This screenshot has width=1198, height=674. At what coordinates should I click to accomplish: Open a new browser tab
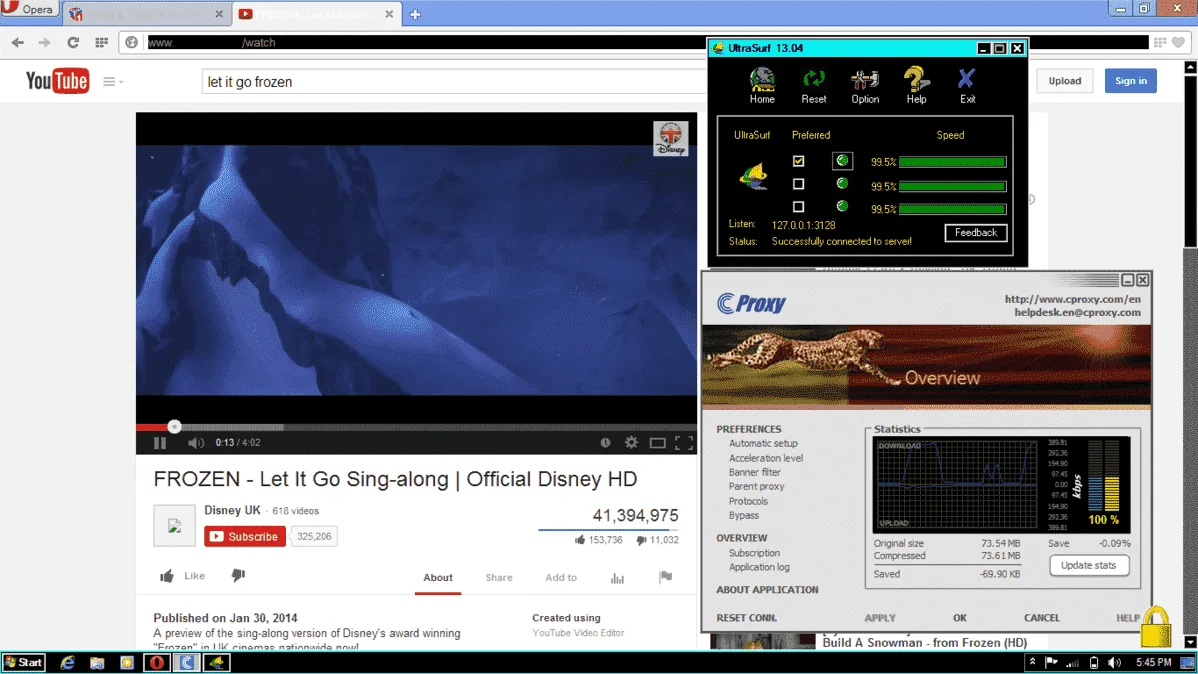click(x=415, y=14)
